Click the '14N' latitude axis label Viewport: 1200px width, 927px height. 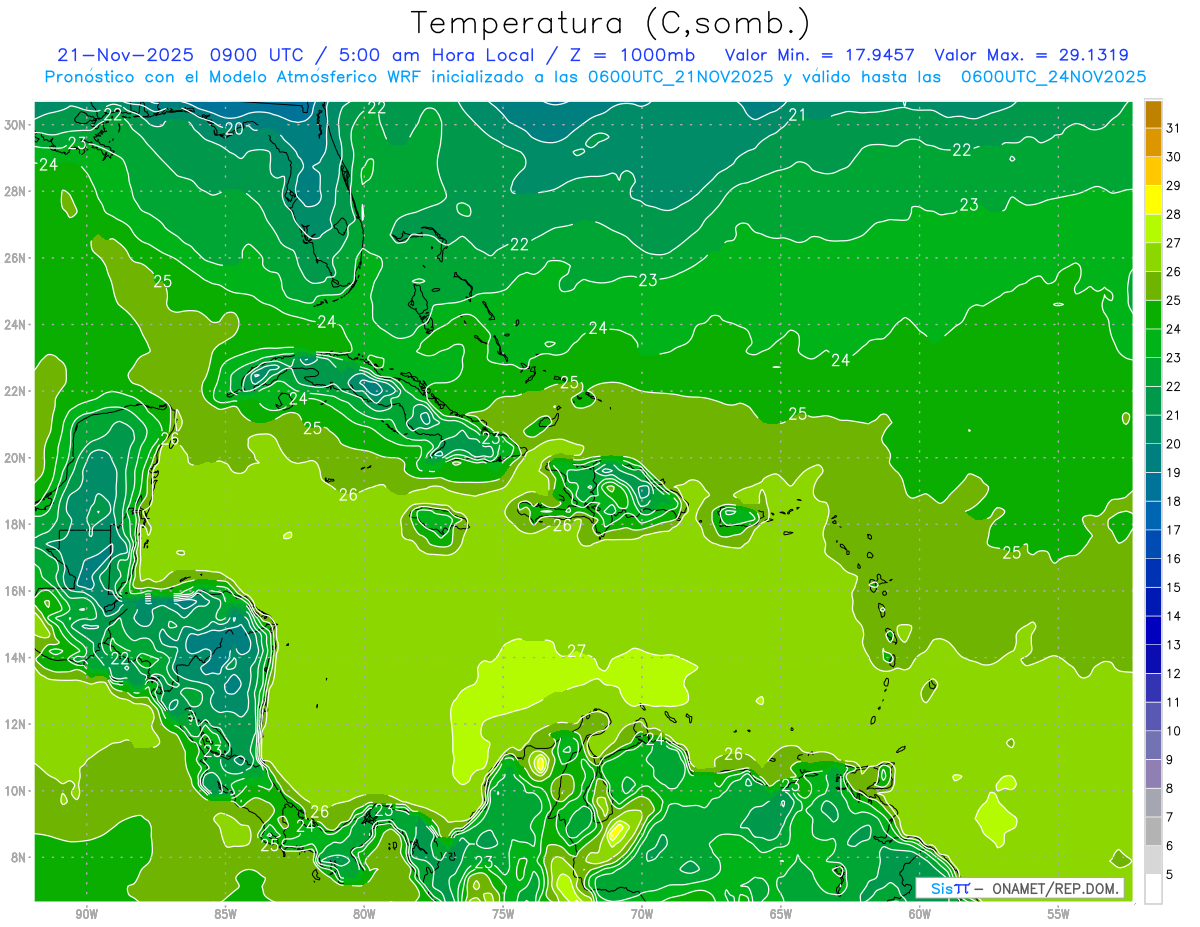[15, 658]
